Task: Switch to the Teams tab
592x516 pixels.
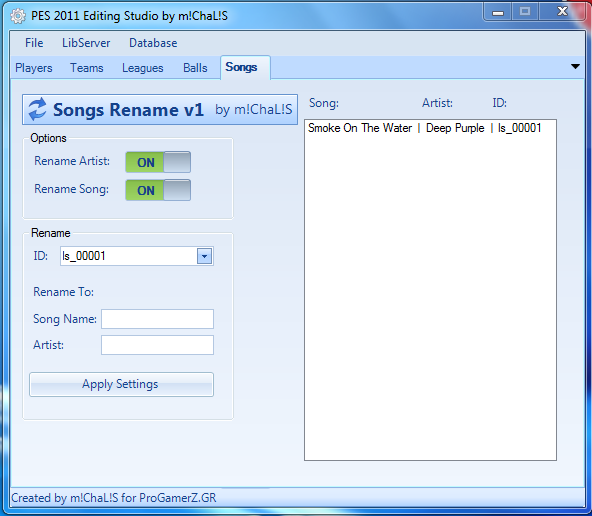Action: tap(86, 68)
